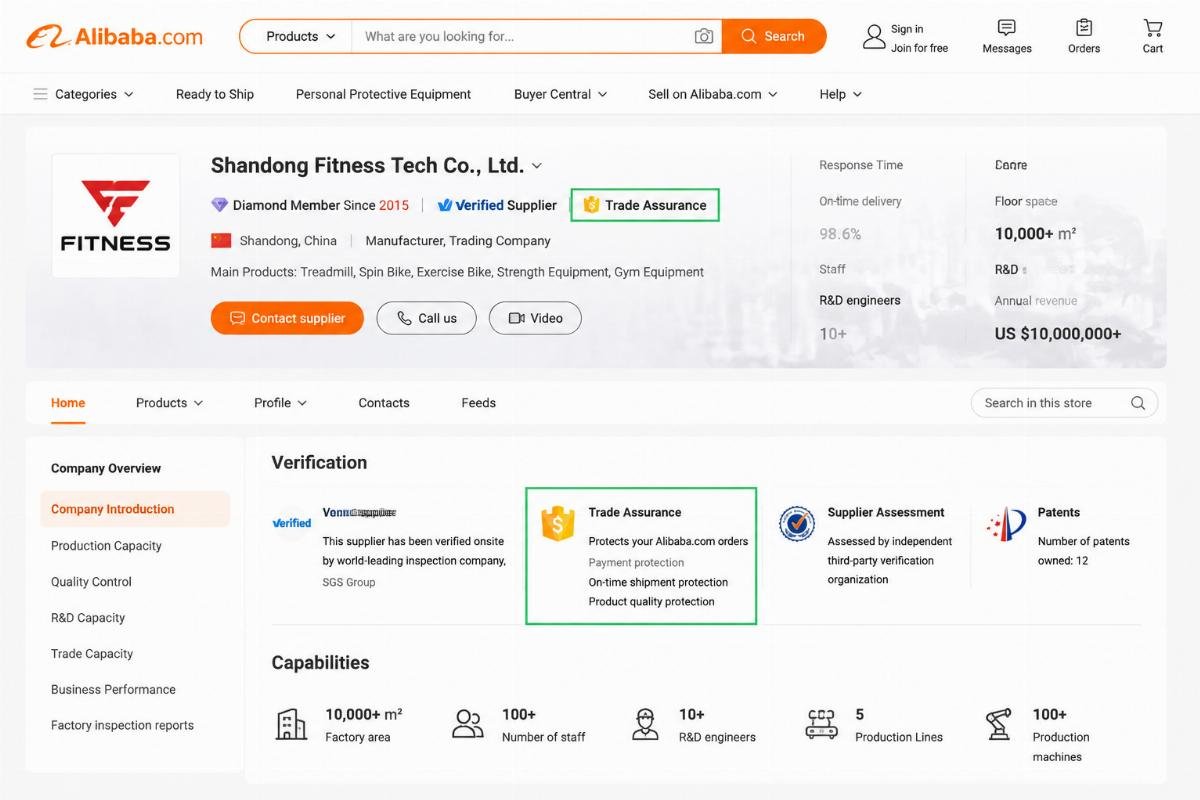Click the Verified logo in Verification section
This screenshot has width=1200, height=800.
(292, 523)
